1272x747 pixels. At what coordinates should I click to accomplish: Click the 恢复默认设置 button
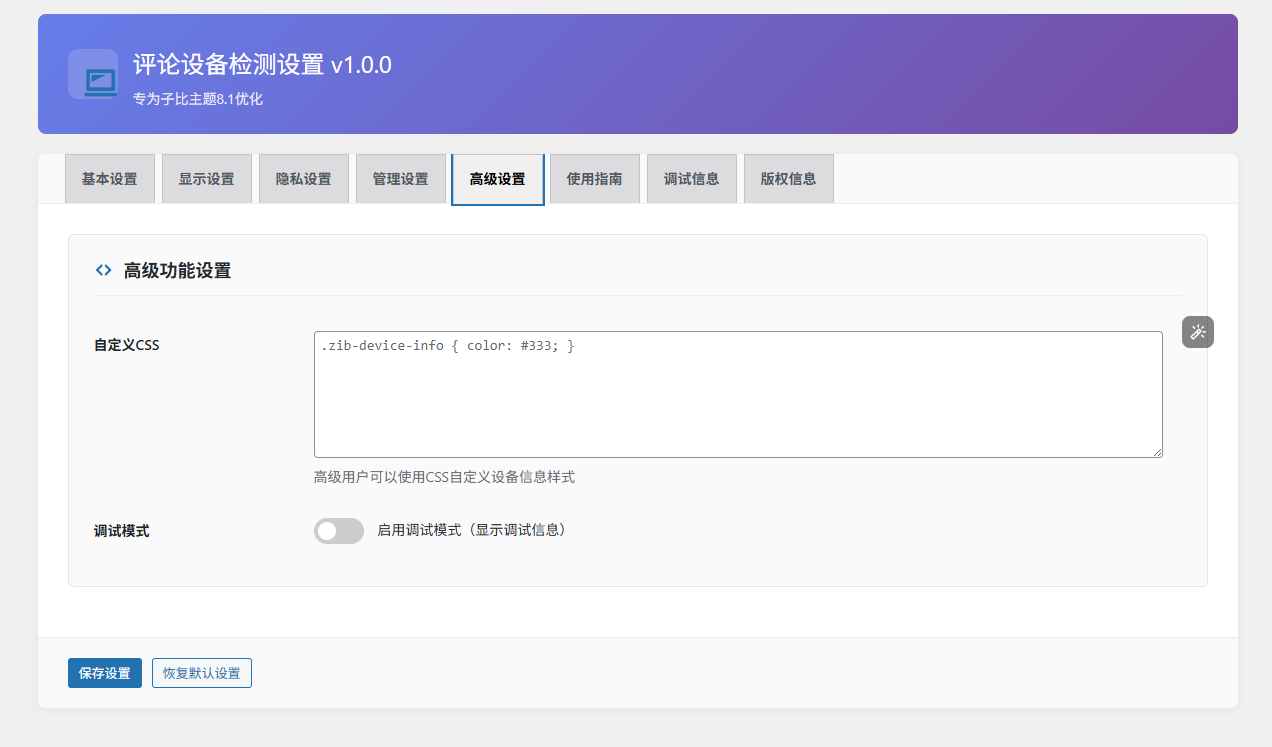[202, 673]
